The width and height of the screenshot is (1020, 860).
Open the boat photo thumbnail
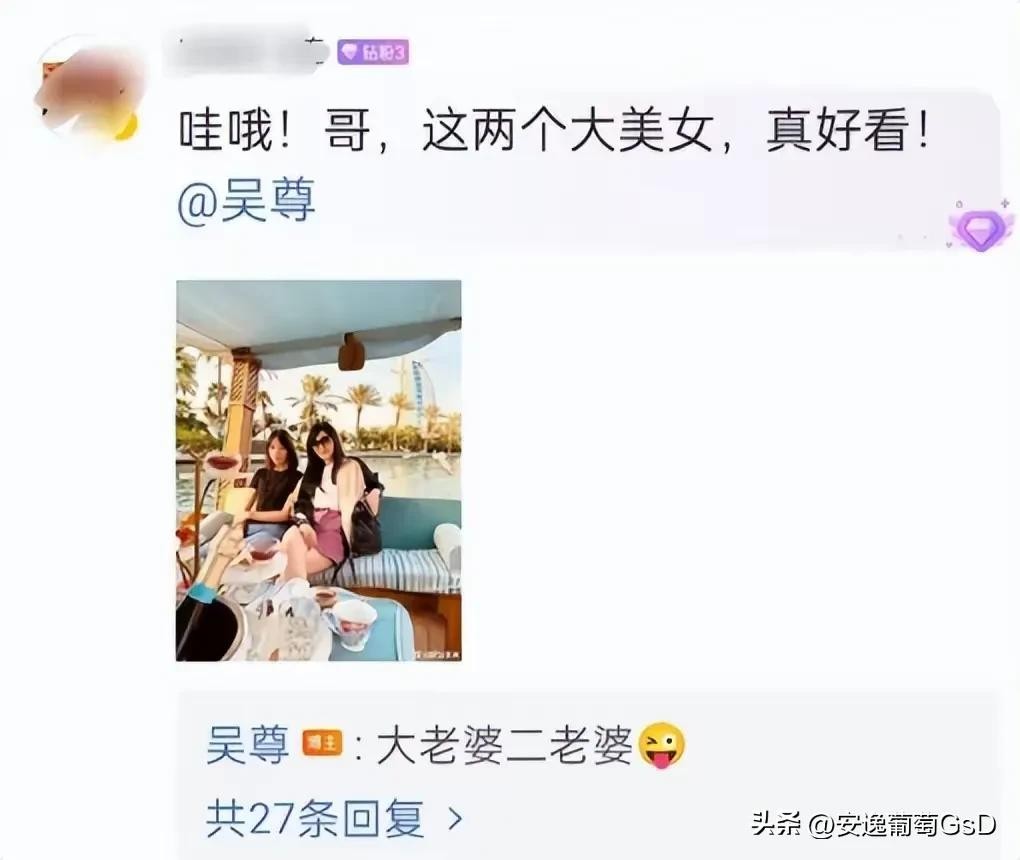pyautogui.click(x=319, y=470)
